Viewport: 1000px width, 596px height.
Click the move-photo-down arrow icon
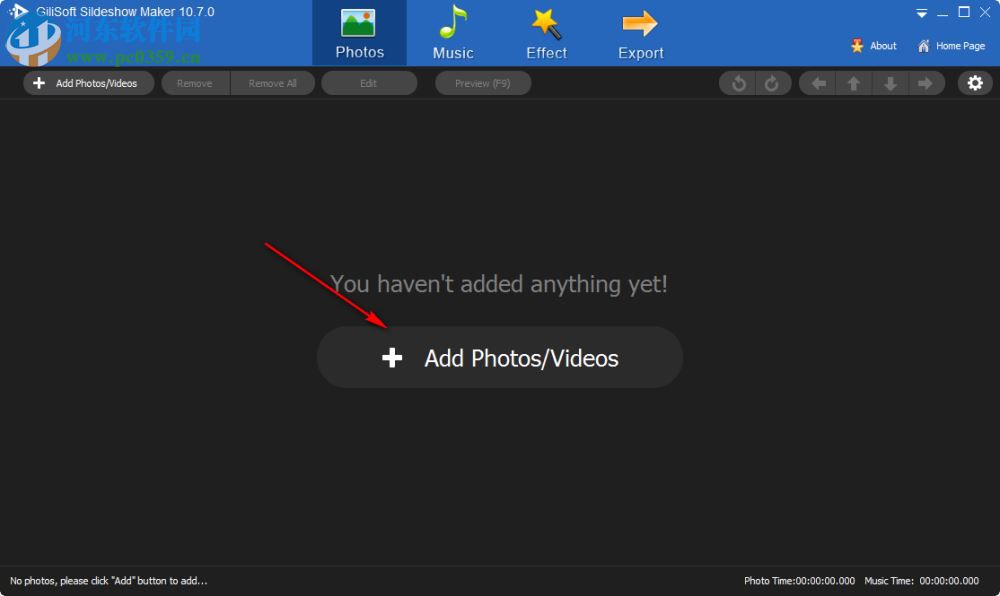pos(890,83)
